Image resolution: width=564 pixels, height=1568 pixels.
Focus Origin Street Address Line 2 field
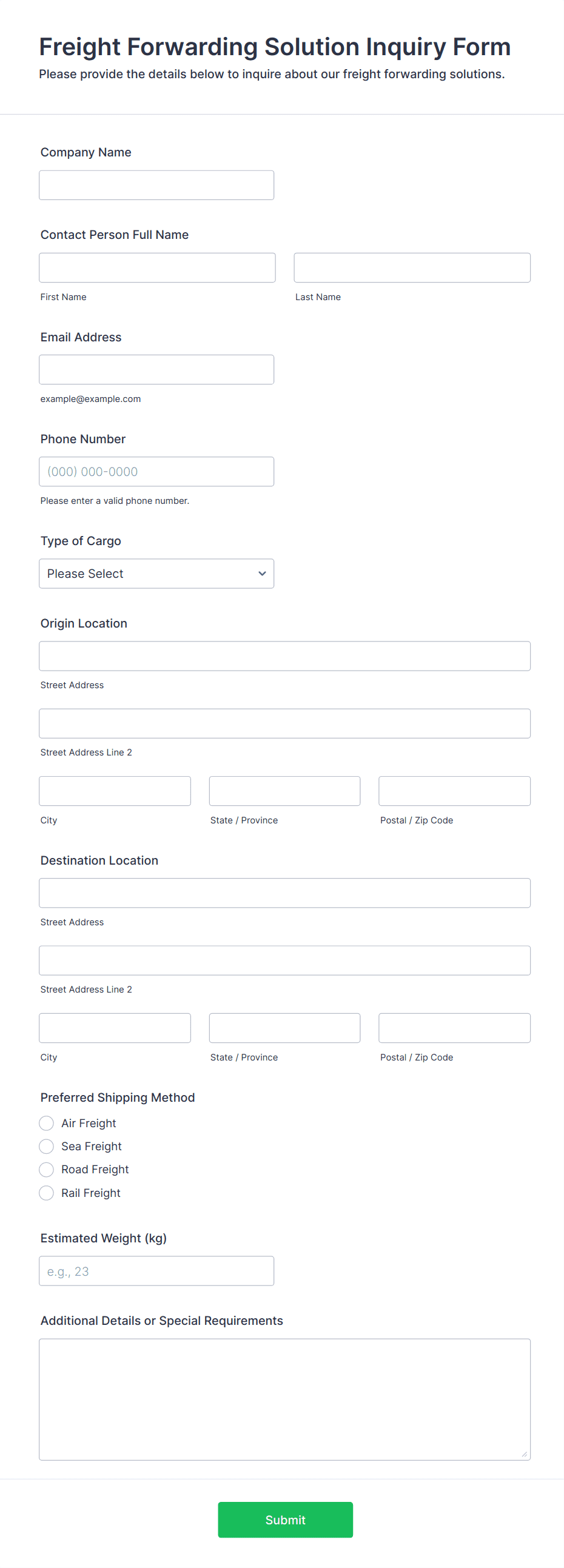point(284,724)
